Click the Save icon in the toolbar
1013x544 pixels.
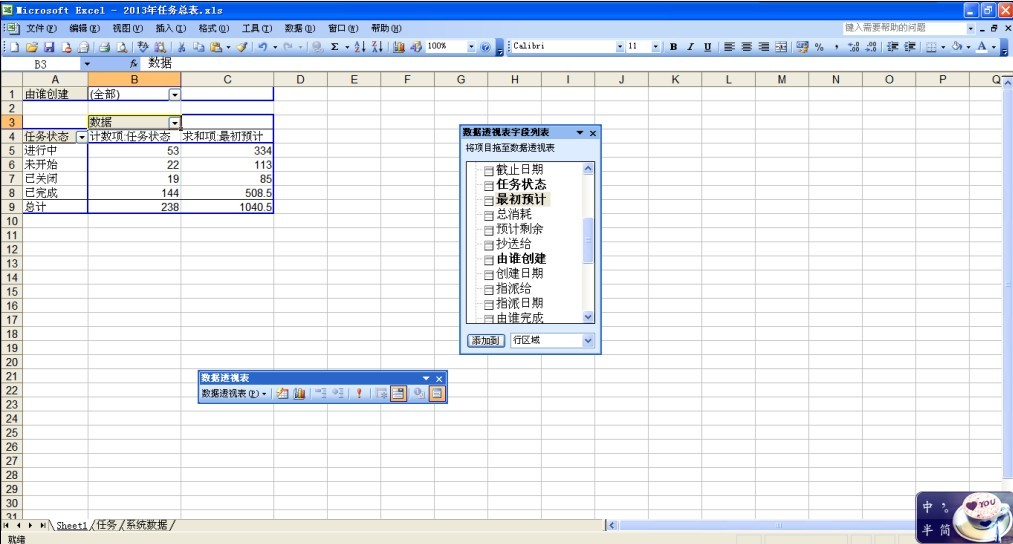point(49,47)
